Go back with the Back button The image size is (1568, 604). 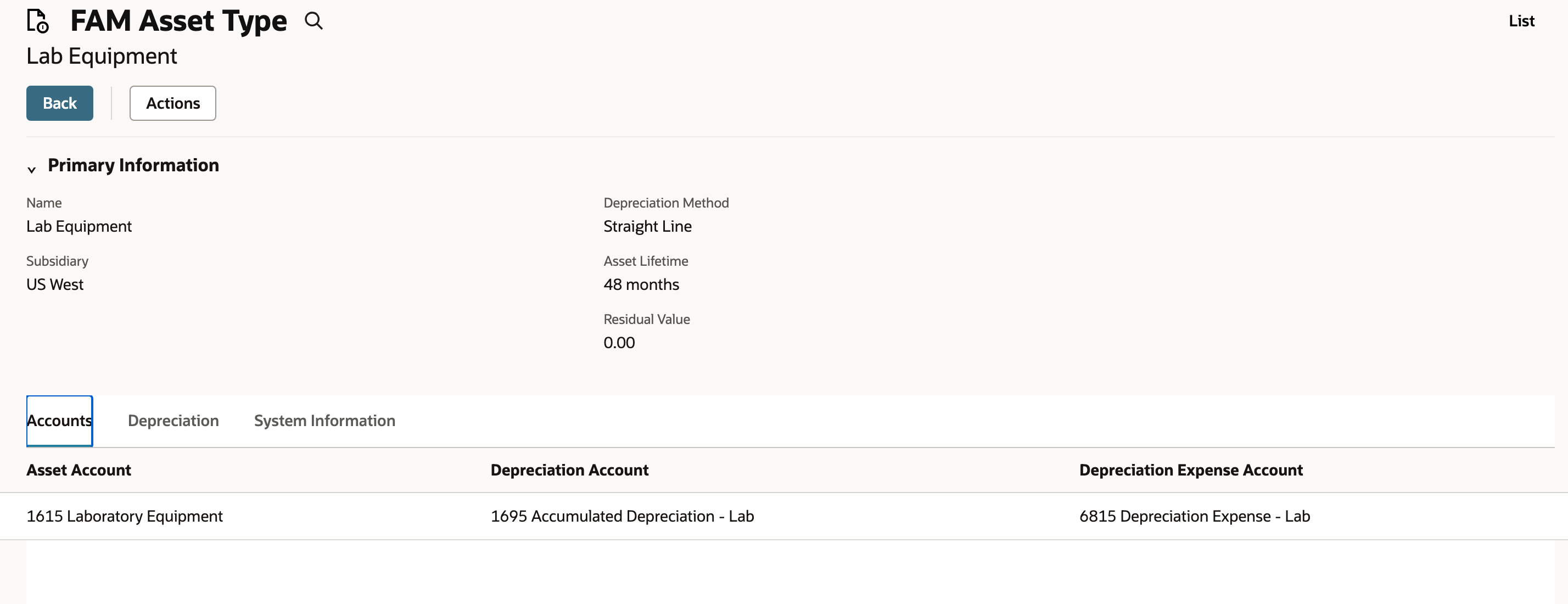(x=60, y=103)
